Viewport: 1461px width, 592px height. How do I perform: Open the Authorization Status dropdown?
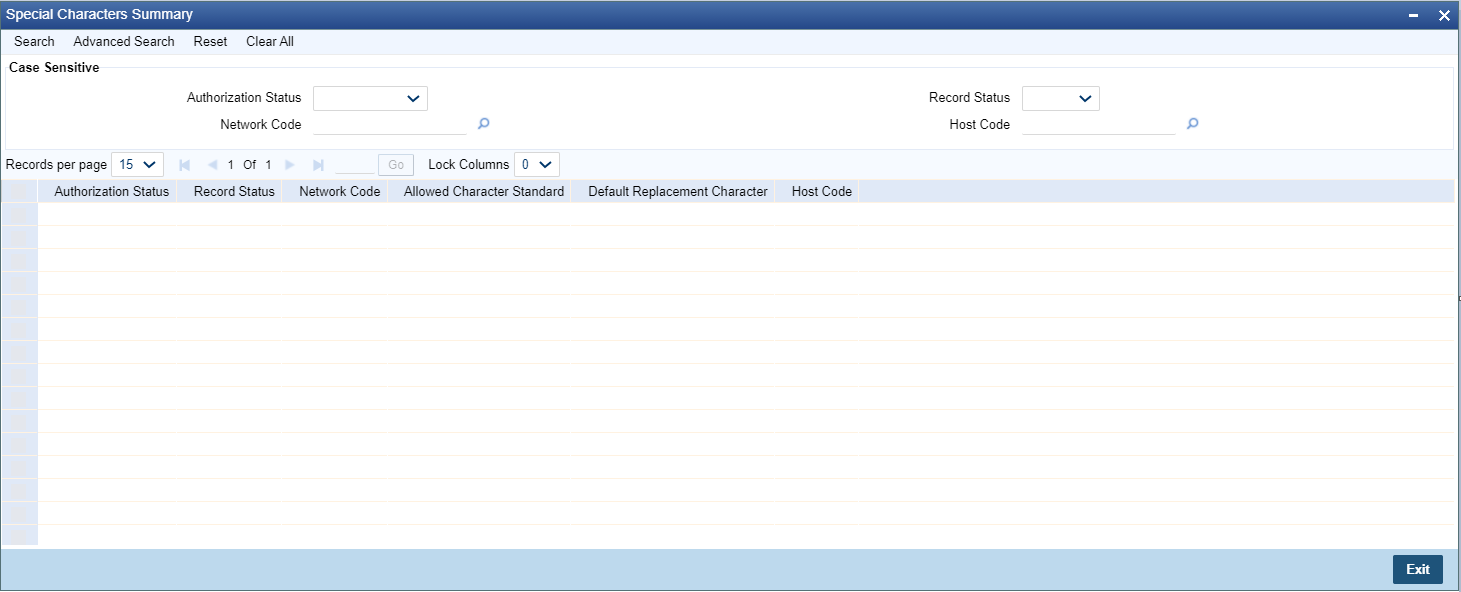370,98
